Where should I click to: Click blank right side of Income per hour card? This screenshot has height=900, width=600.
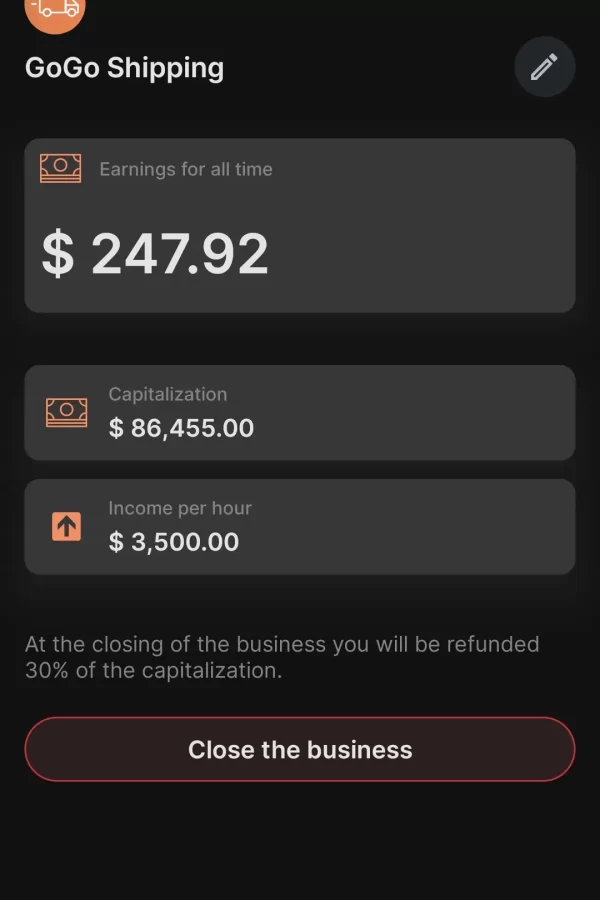[x=450, y=526]
